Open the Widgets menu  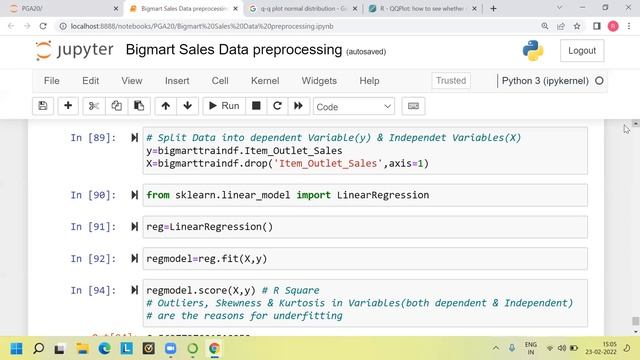tap(319, 81)
